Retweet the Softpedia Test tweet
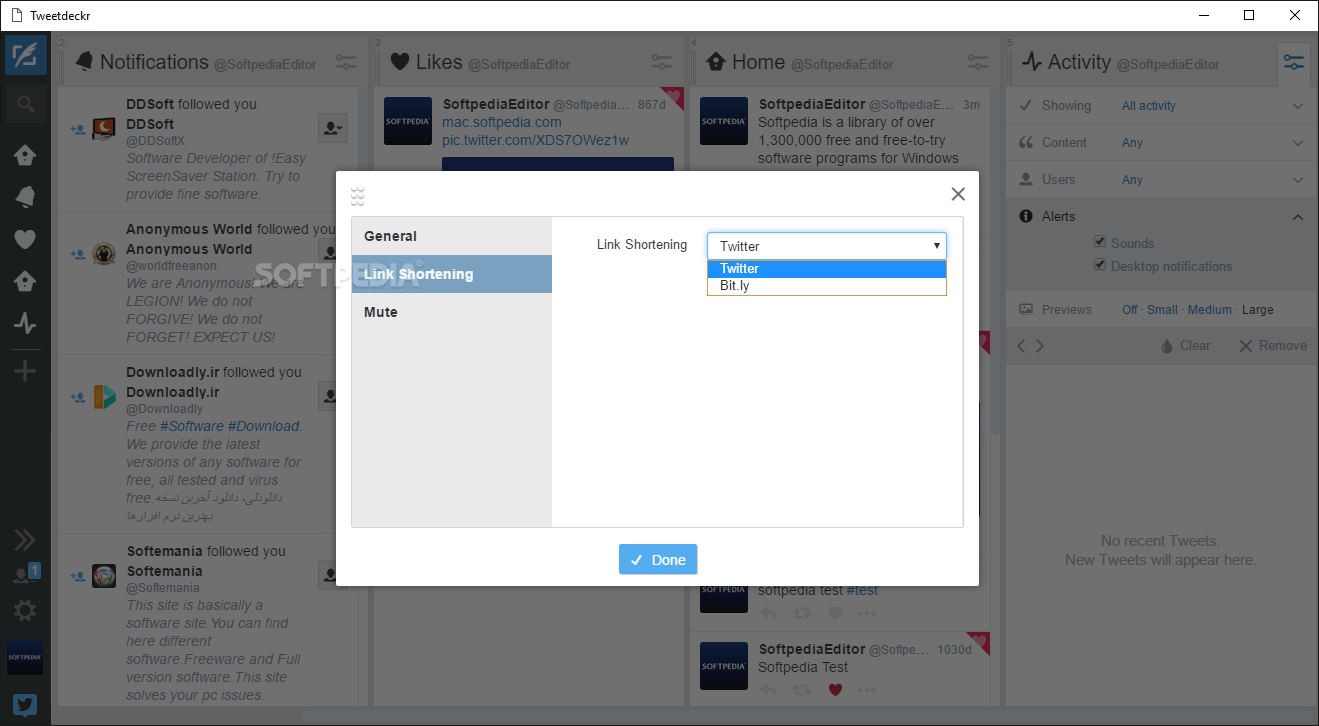 [801, 689]
